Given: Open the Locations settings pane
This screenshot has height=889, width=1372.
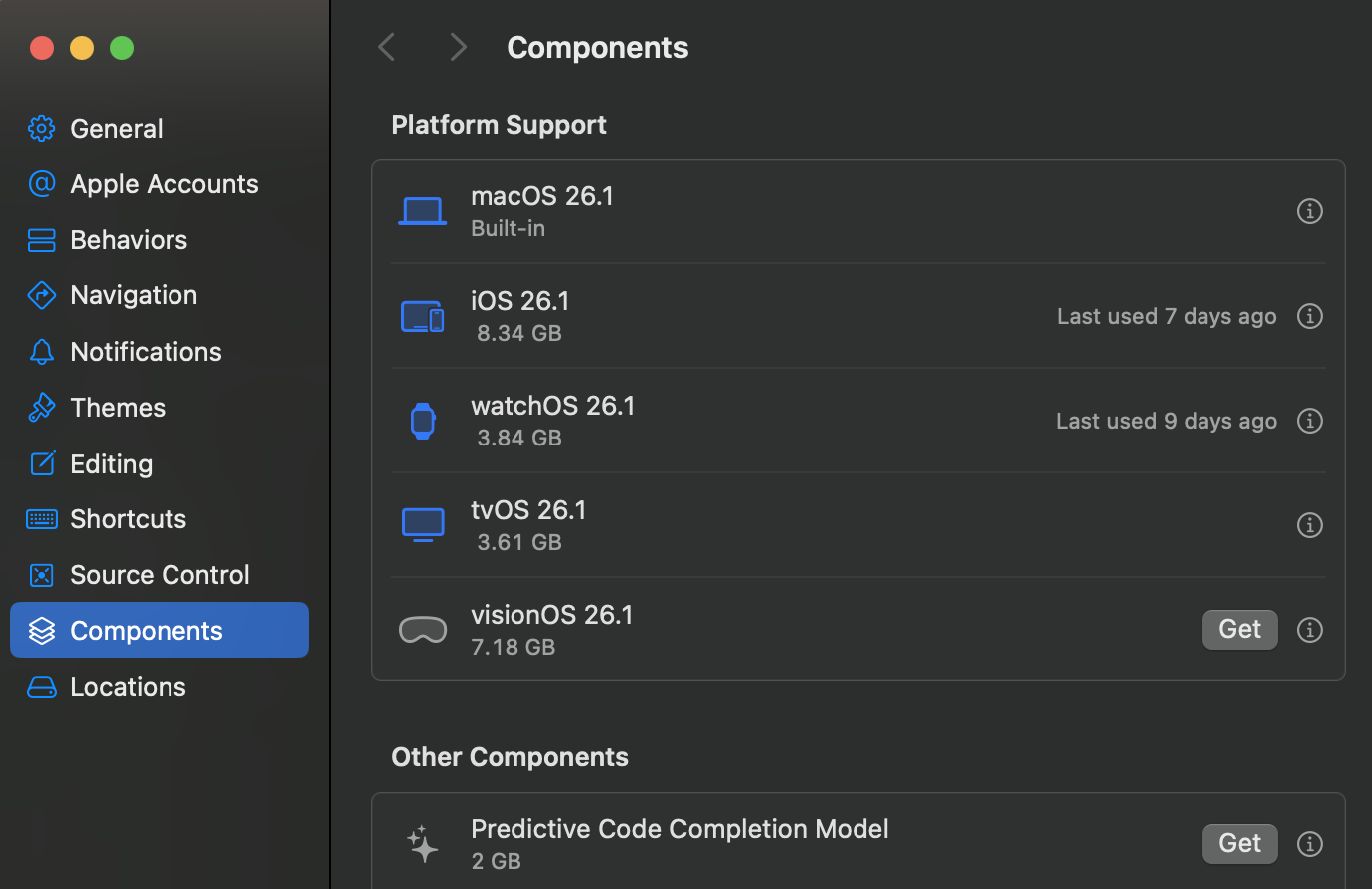Looking at the screenshot, I should 41,686.
